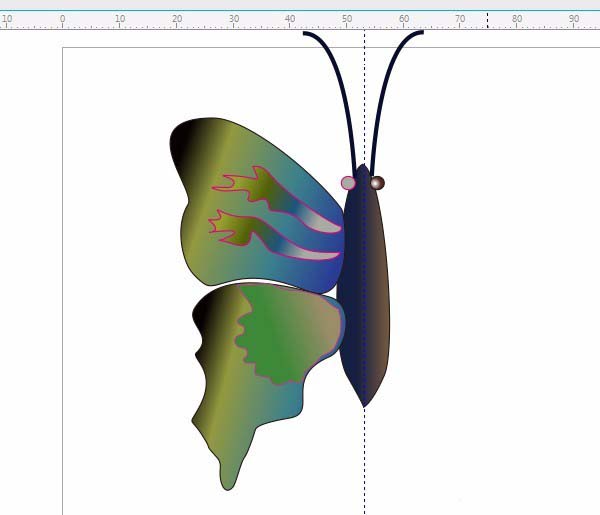Image resolution: width=600 pixels, height=515 pixels.
Task: Select the dark blue butterfly body
Action: pos(364,285)
